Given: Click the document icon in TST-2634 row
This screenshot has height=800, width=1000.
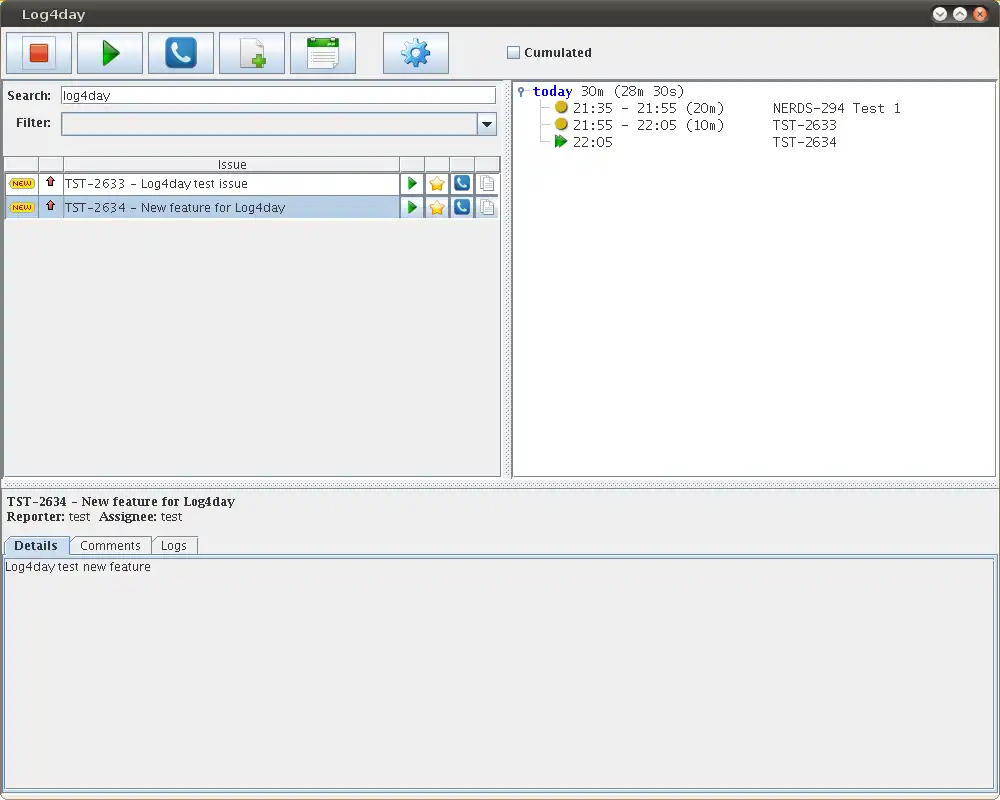Looking at the screenshot, I should 487,207.
